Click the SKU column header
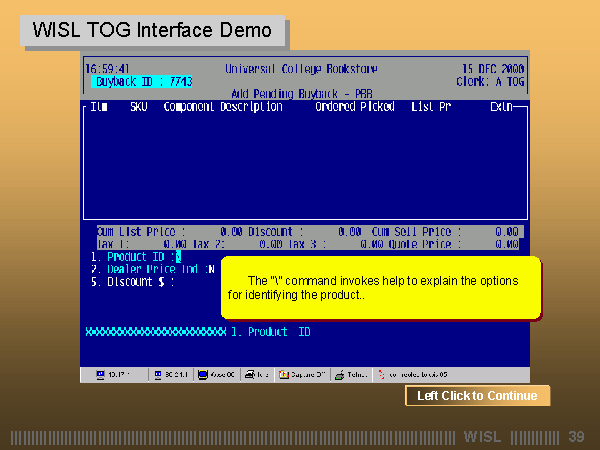 pyautogui.click(x=138, y=106)
